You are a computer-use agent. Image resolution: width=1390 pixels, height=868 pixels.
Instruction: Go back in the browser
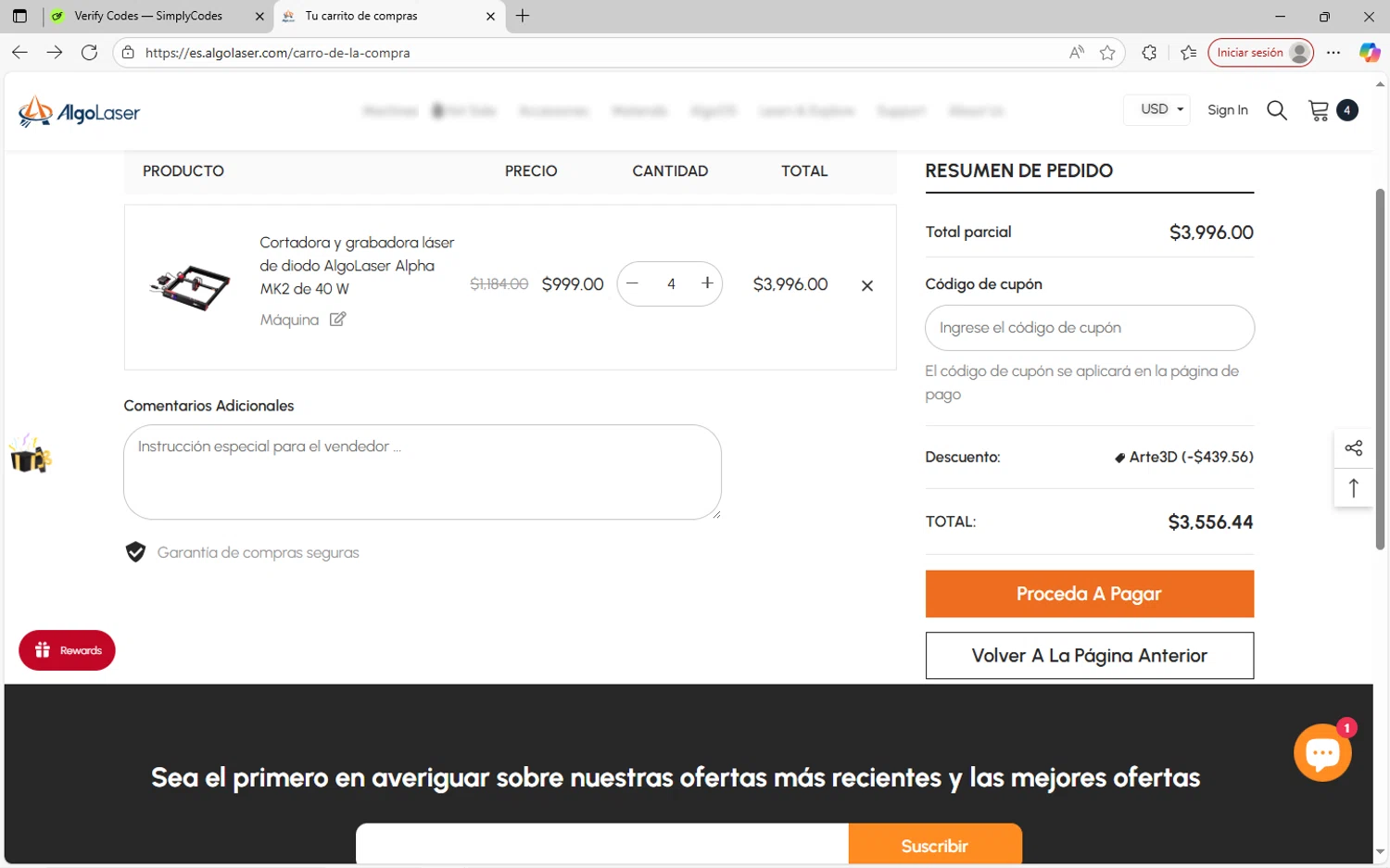point(19,53)
